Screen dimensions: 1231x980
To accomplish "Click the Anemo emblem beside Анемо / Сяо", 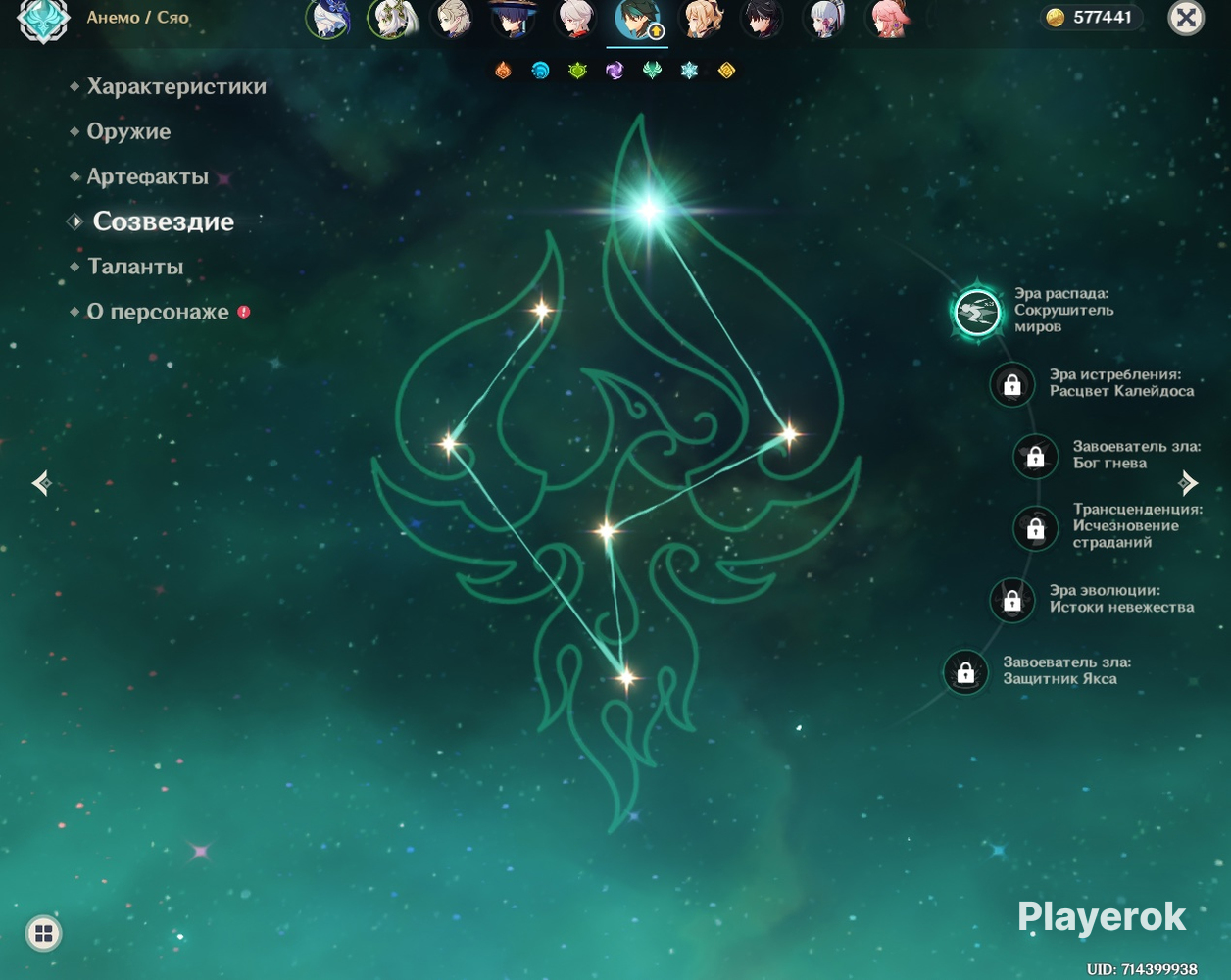I will [43, 19].
